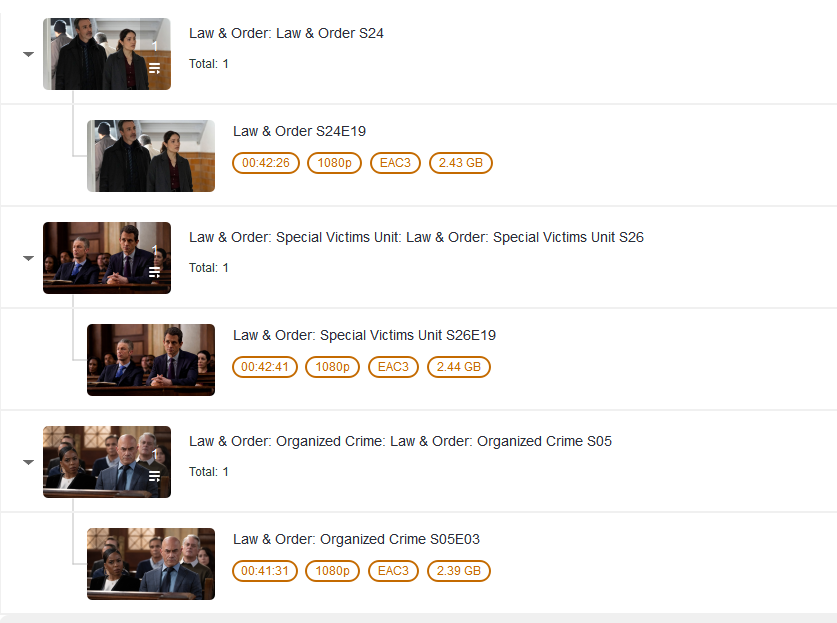
Task: Open the Special Victims Unit S26E19 episode thumbnail
Action: tap(151, 360)
